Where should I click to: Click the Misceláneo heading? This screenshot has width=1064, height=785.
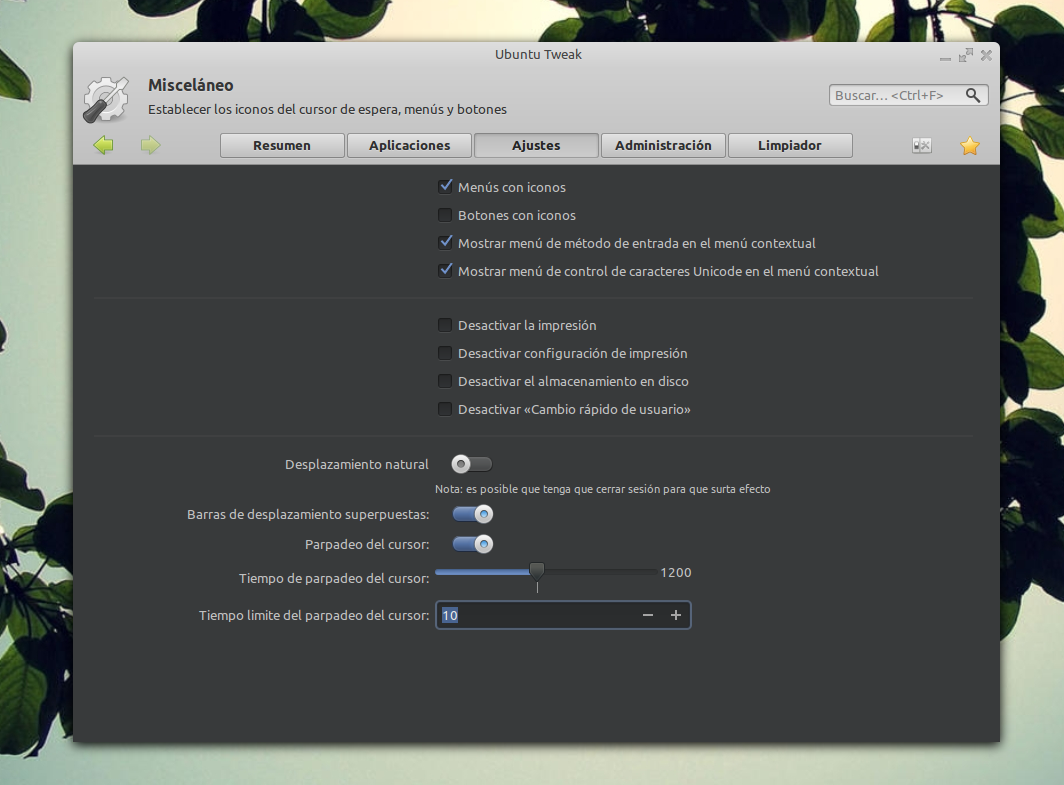[191, 85]
